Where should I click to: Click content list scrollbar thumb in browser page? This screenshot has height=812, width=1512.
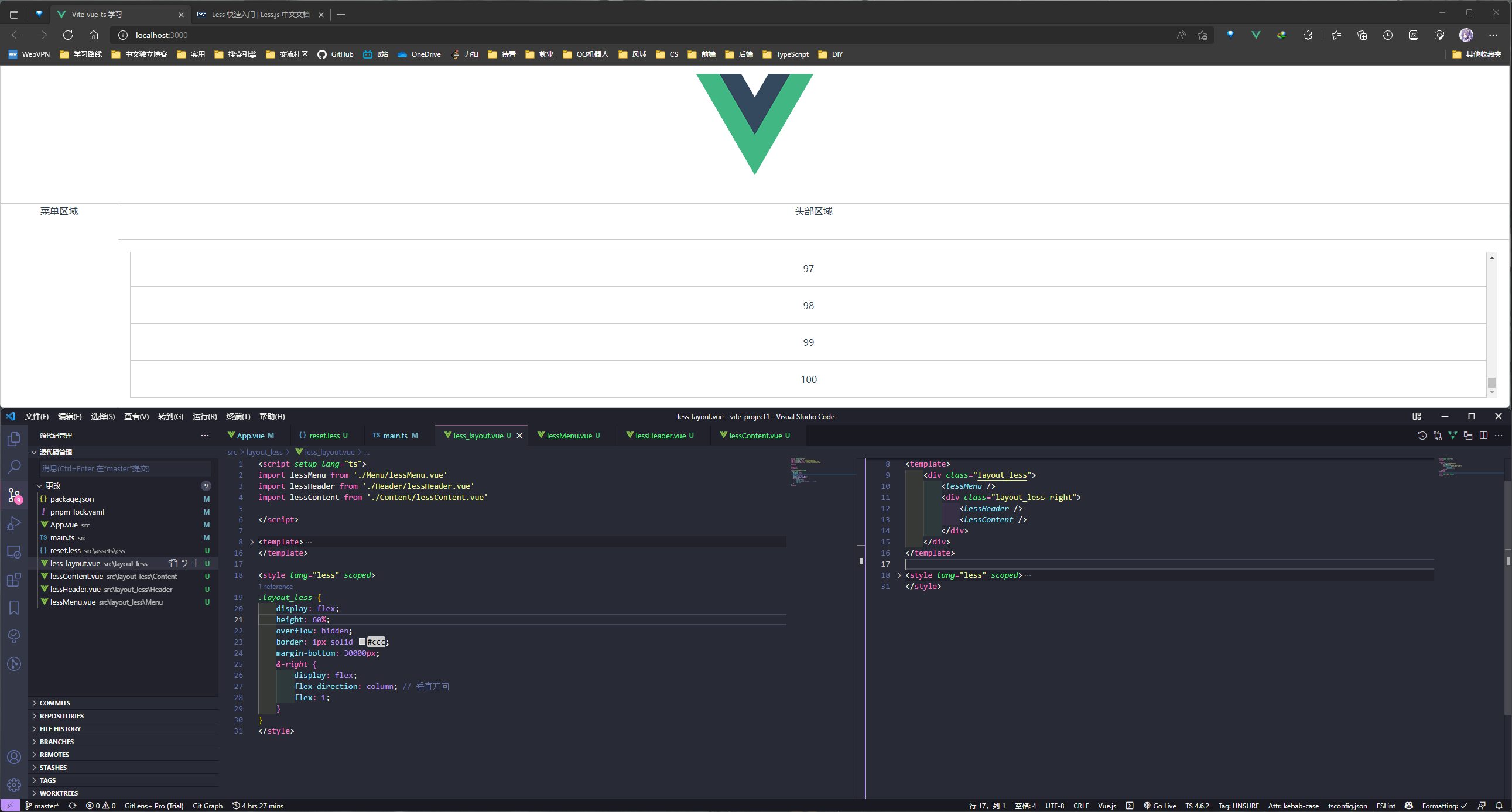[1492, 382]
